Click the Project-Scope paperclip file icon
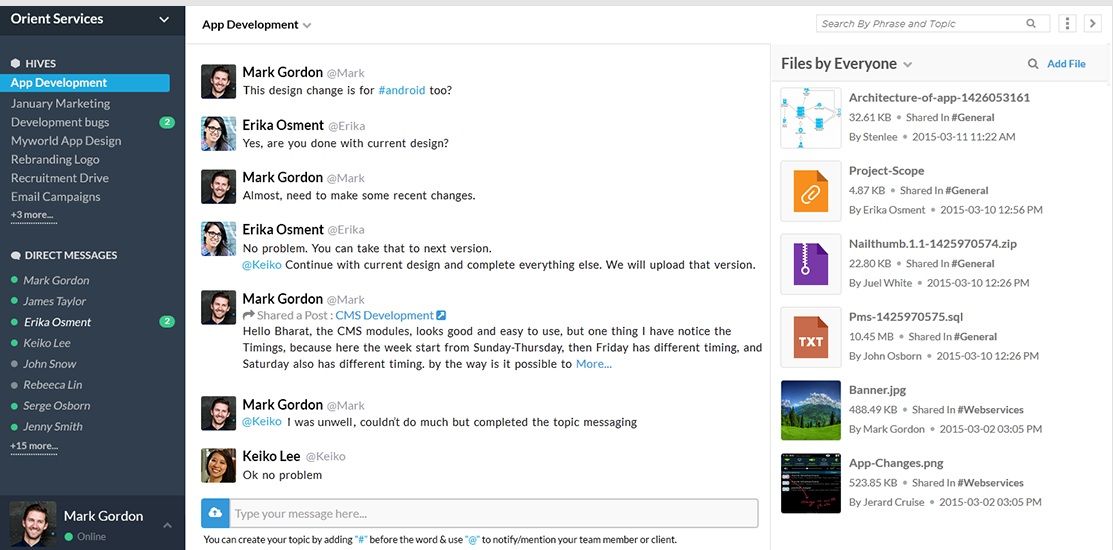 point(810,190)
